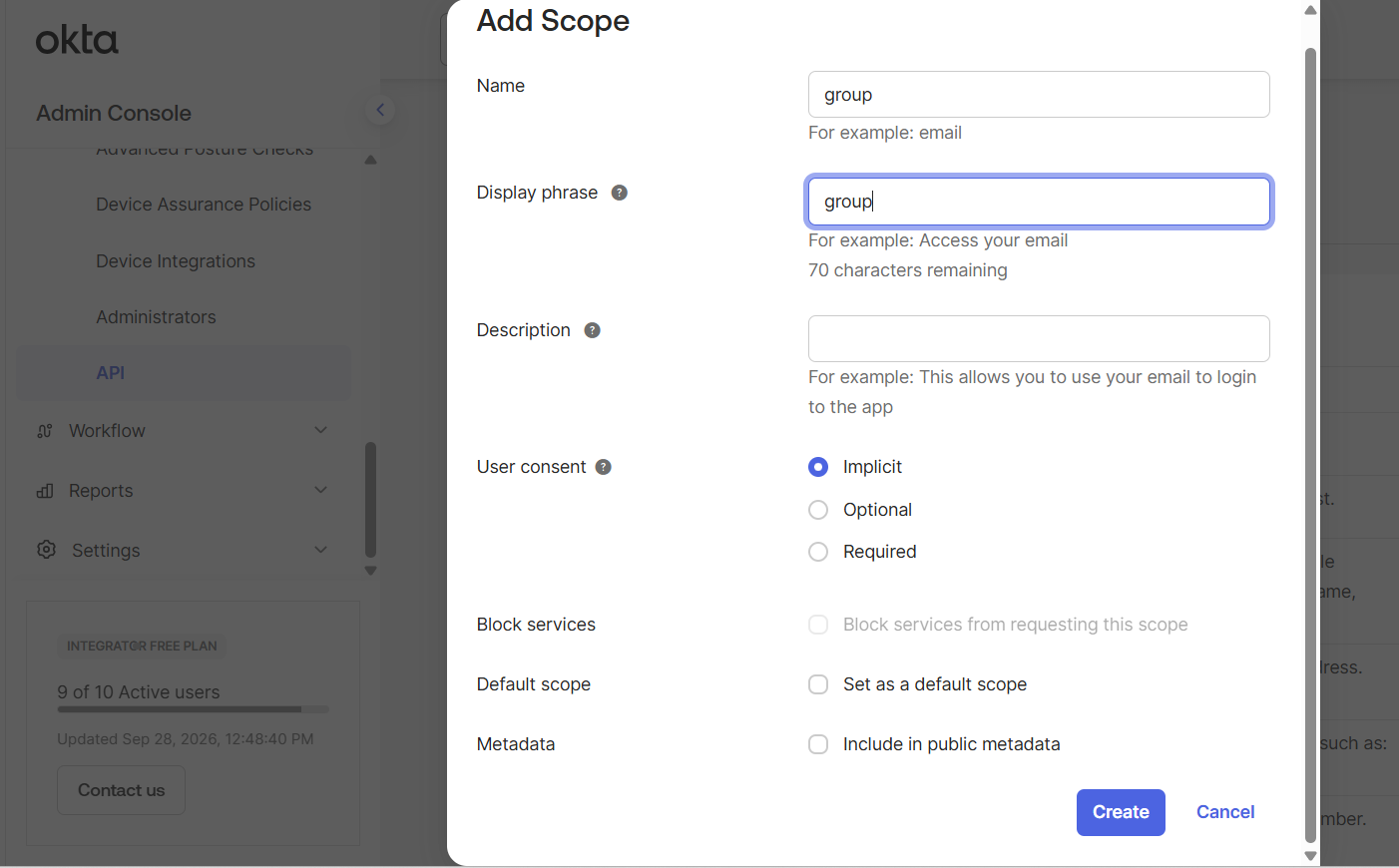Click the Contact us button
1399x868 pixels.
[x=121, y=790]
